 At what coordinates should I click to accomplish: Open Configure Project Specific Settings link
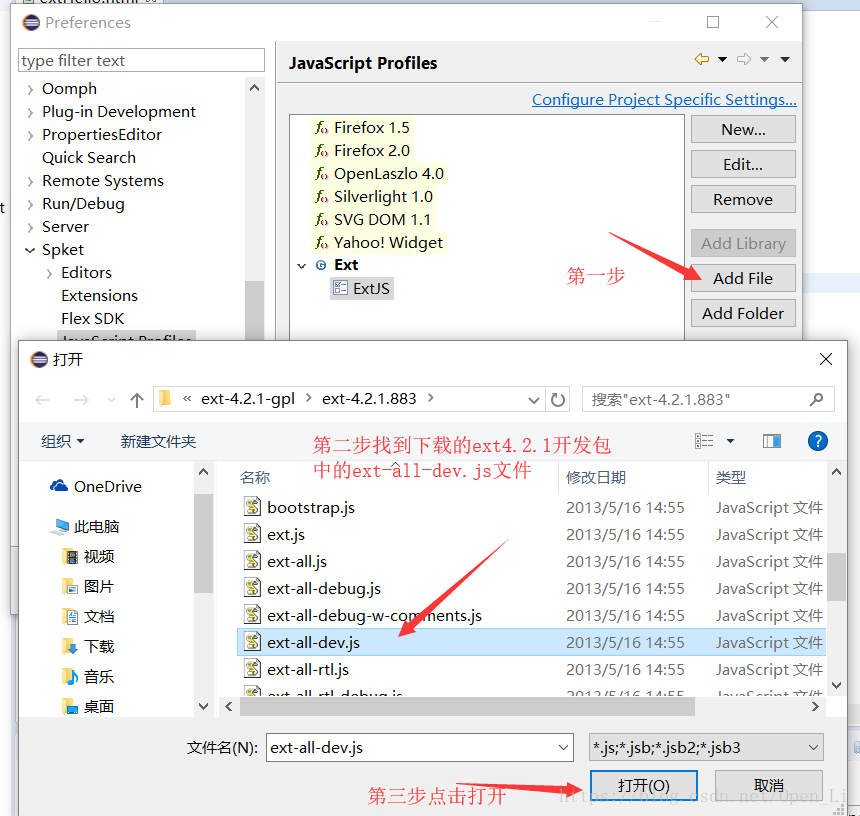click(664, 99)
